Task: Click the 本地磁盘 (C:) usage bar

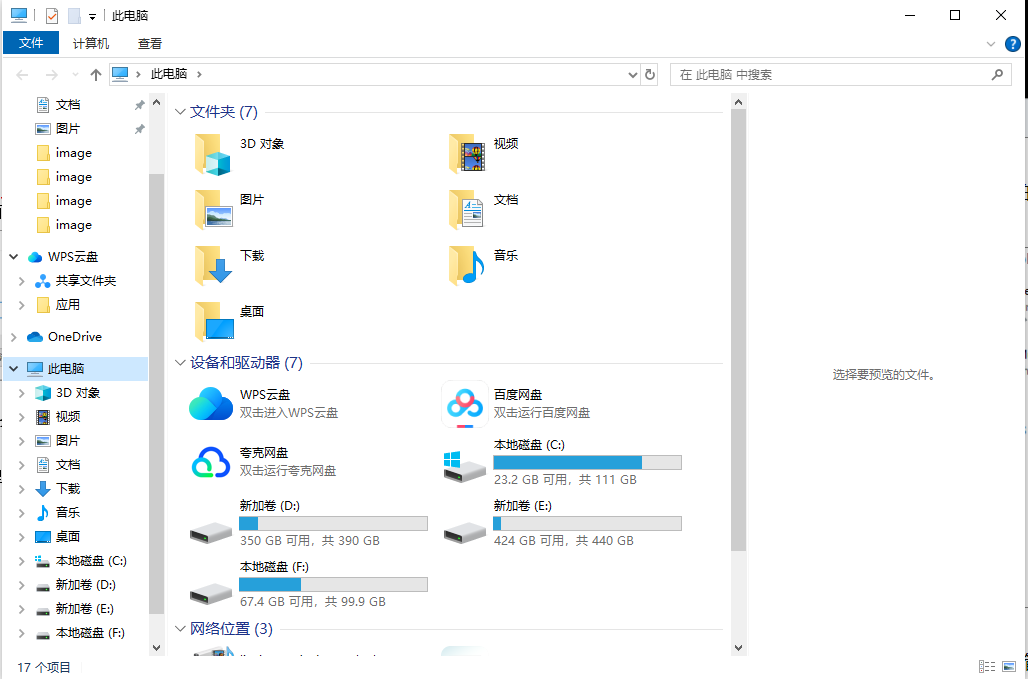Action: (587, 462)
